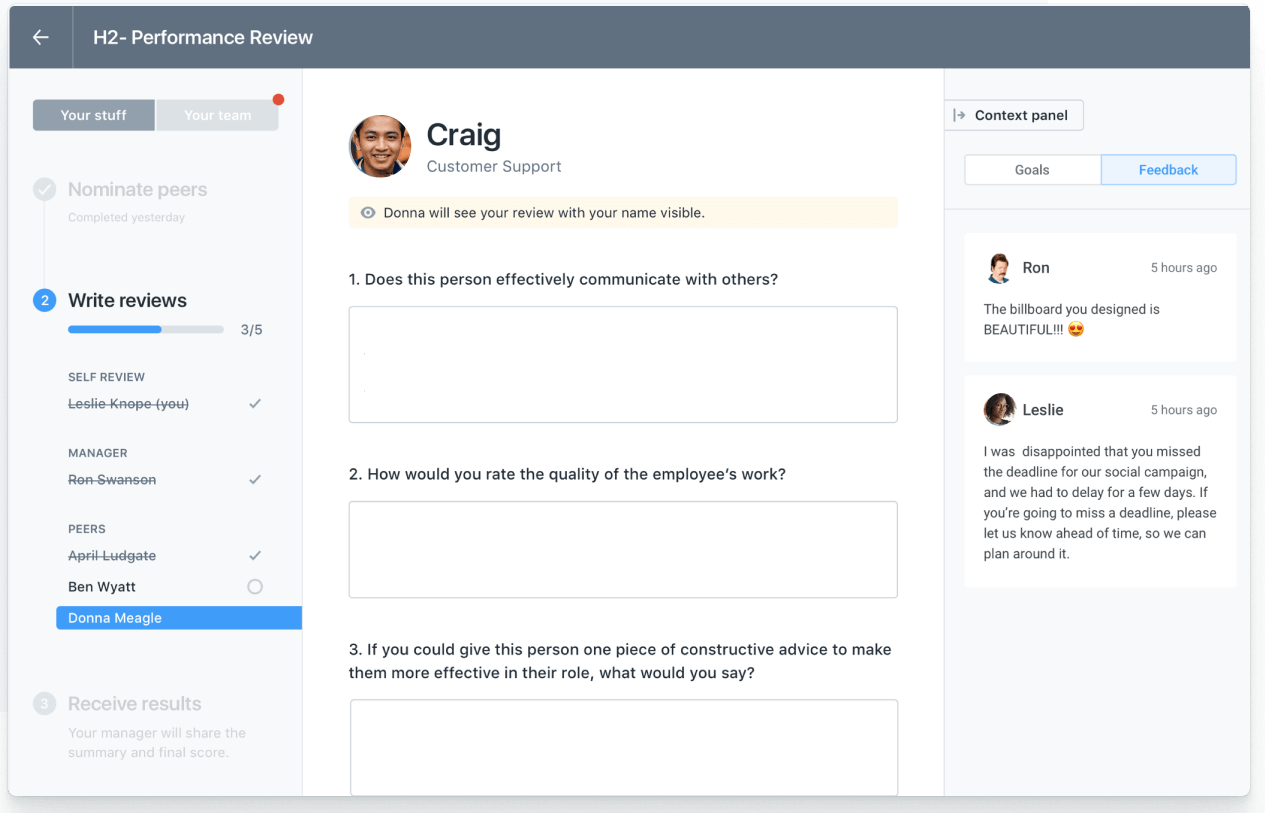1265x813 pixels.
Task: Collapse the Context panel button
Action: (x=1013, y=115)
